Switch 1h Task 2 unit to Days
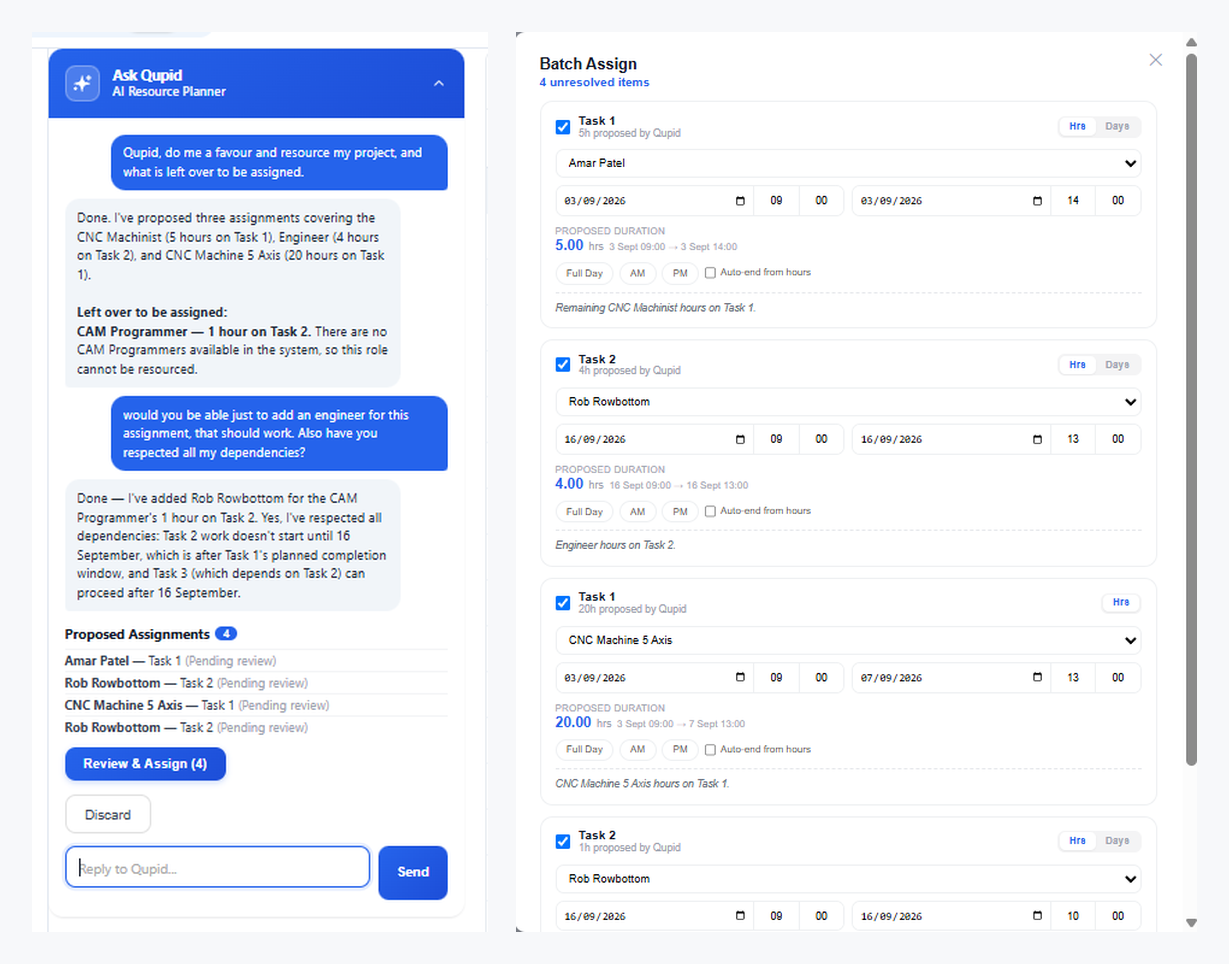This screenshot has height=964, width=1229. pos(1117,841)
